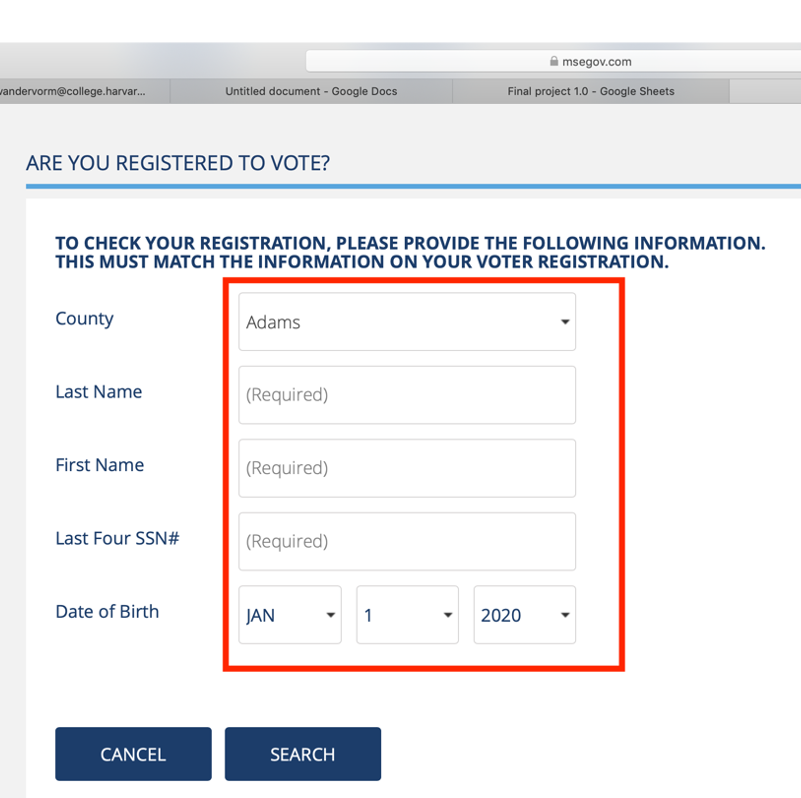Click the lock icon beside msegov.com

[554, 61]
